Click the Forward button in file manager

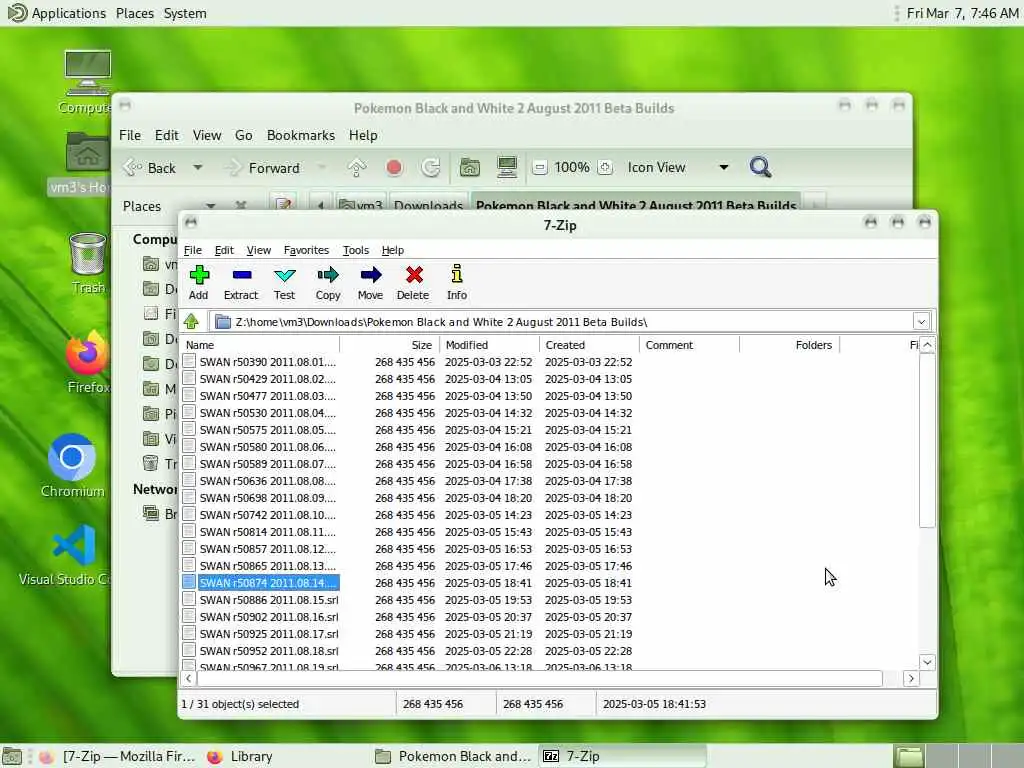click(x=263, y=168)
